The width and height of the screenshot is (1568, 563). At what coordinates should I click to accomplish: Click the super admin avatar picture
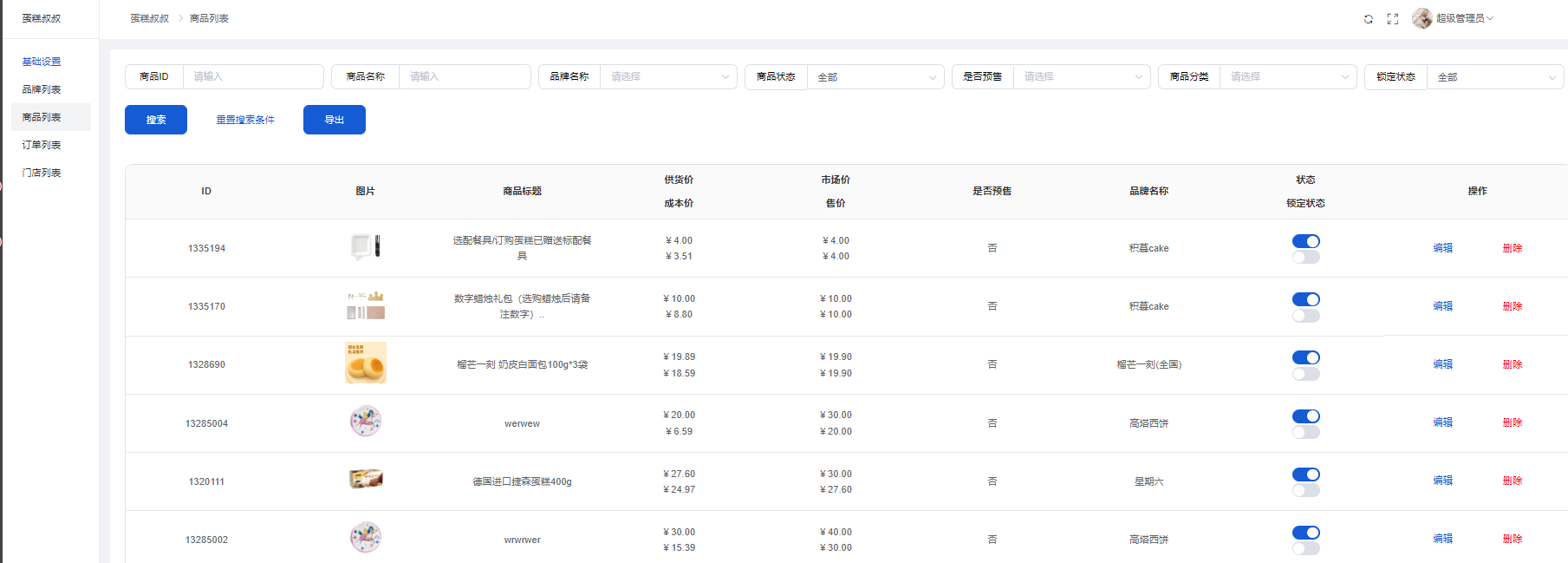(x=1422, y=18)
